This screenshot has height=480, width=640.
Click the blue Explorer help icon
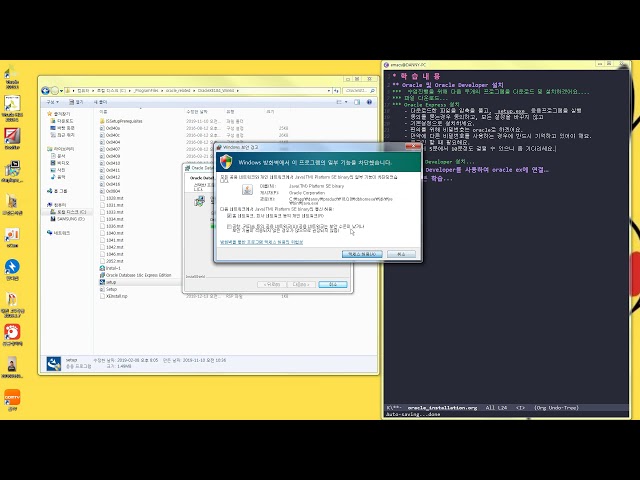point(369,102)
